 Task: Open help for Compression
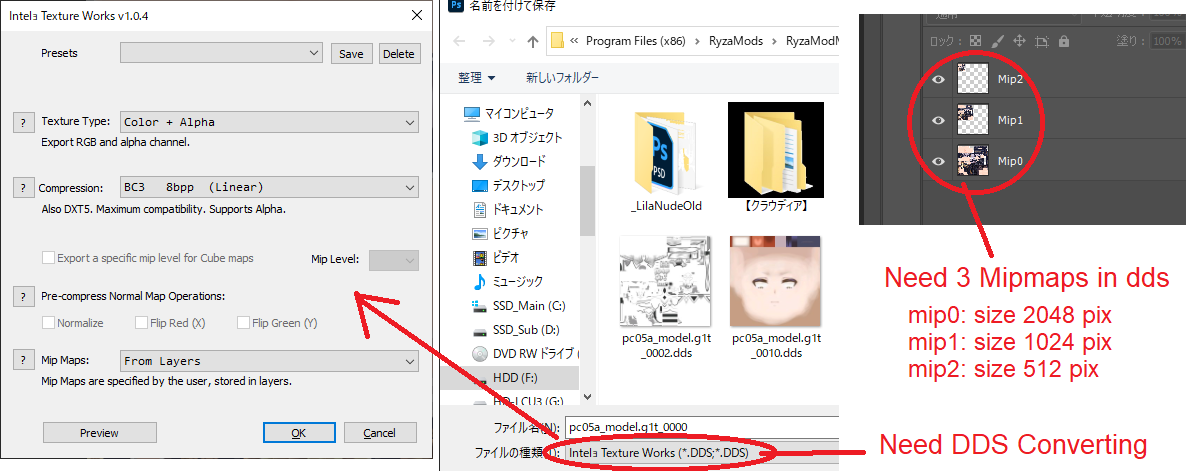click(x=23, y=188)
